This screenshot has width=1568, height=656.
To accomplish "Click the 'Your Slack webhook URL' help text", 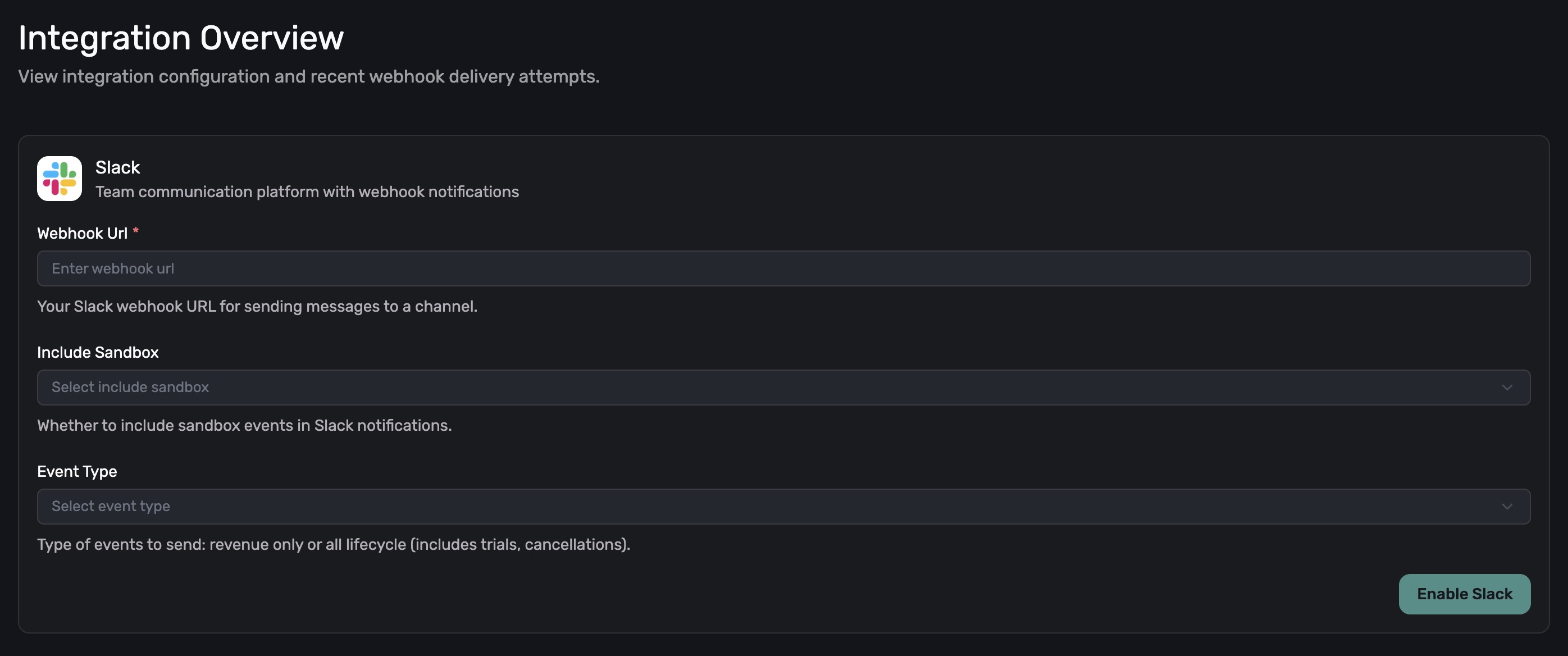I will (x=257, y=306).
